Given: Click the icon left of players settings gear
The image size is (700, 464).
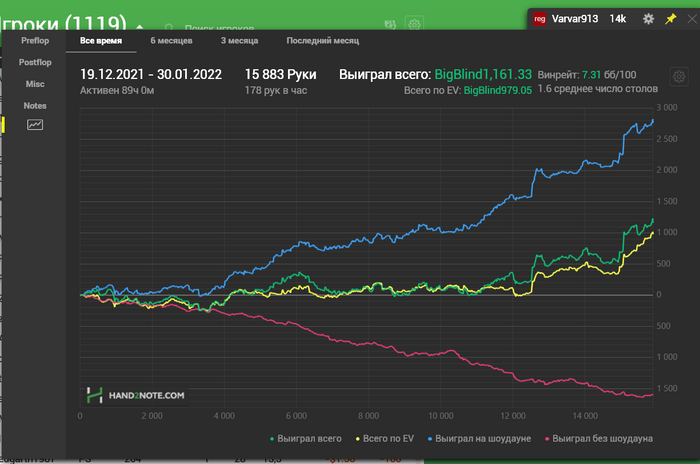Looking at the screenshot, I should coord(390,25).
